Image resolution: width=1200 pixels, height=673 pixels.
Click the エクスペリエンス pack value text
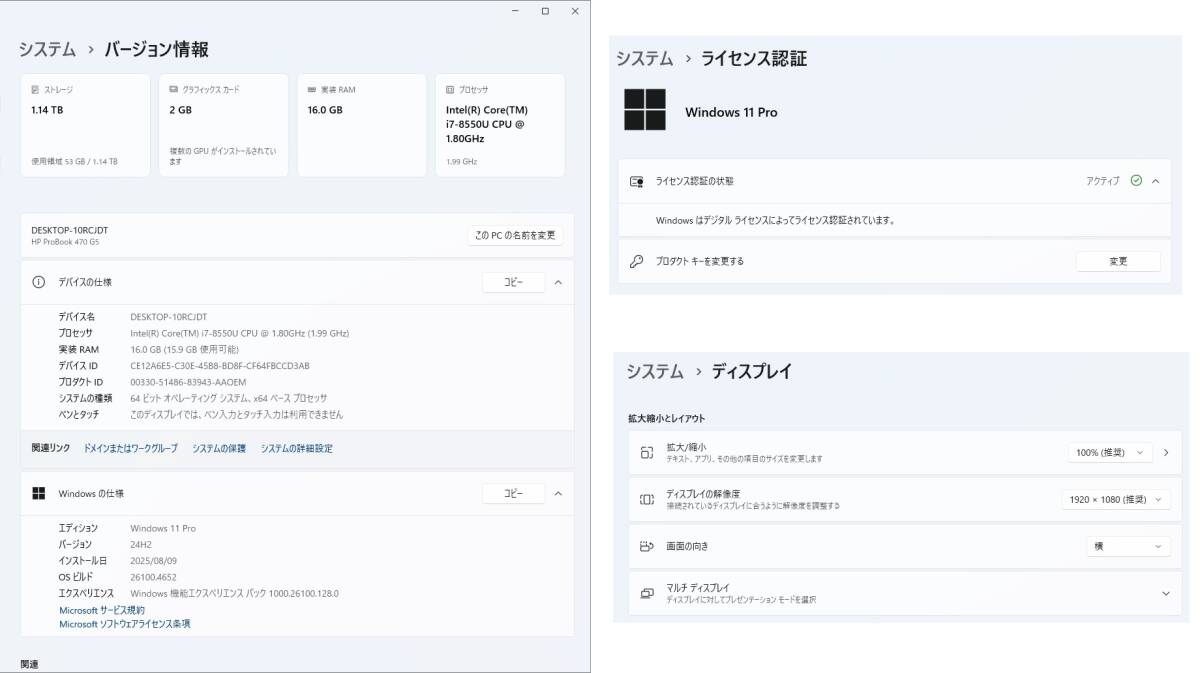pos(234,593)
